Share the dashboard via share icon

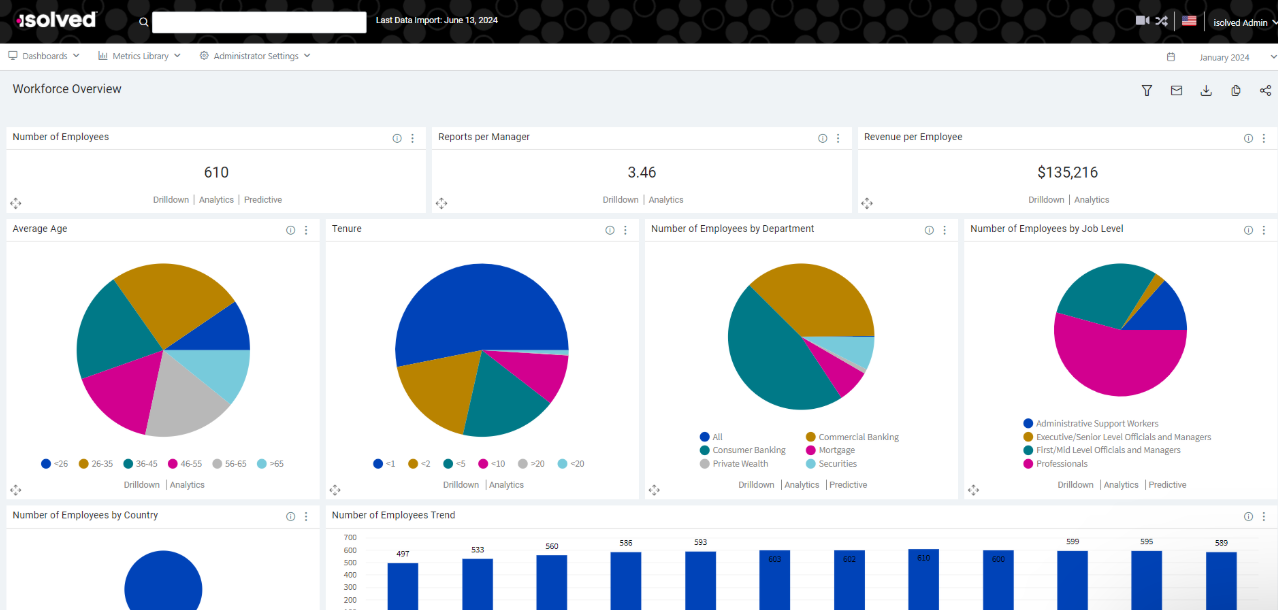pos(1265,91)
